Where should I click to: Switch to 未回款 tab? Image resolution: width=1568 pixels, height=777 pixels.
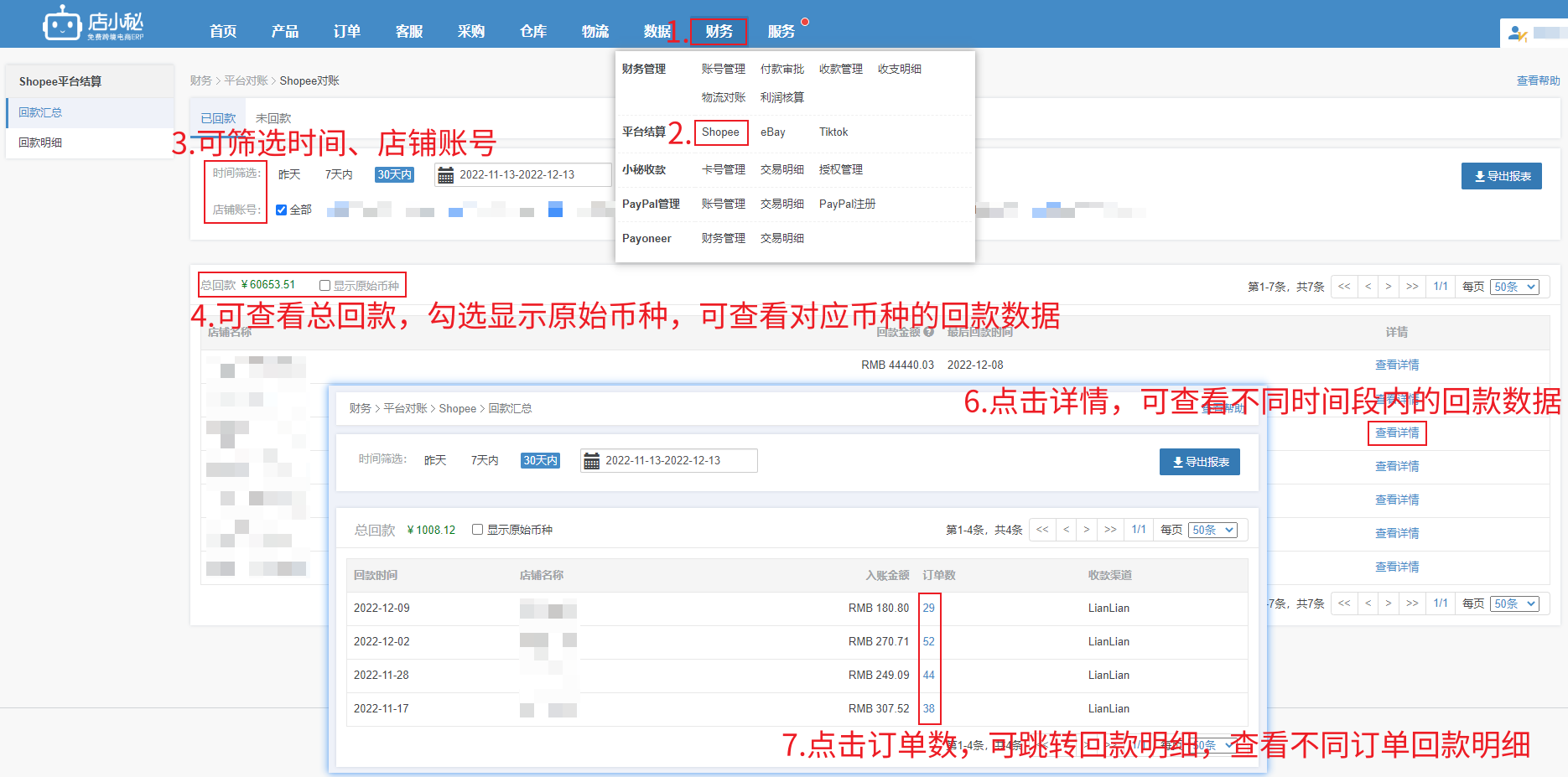273,118
